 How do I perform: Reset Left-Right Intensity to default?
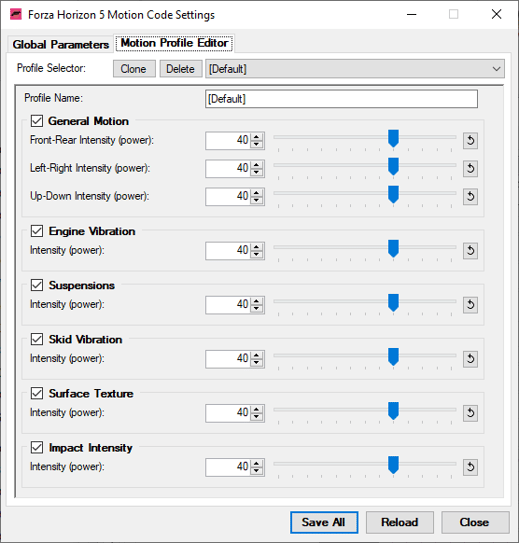pos(470,169)
